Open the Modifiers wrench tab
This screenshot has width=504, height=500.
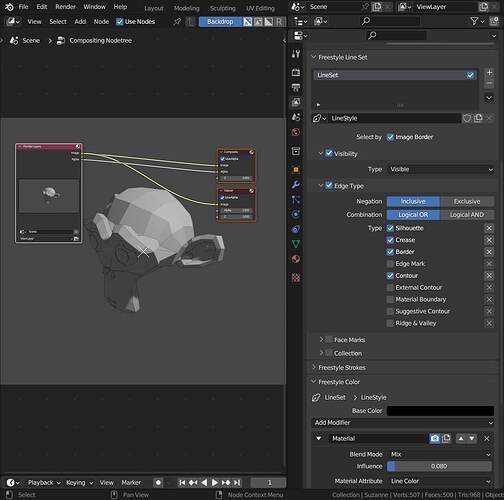click(296, 184)
